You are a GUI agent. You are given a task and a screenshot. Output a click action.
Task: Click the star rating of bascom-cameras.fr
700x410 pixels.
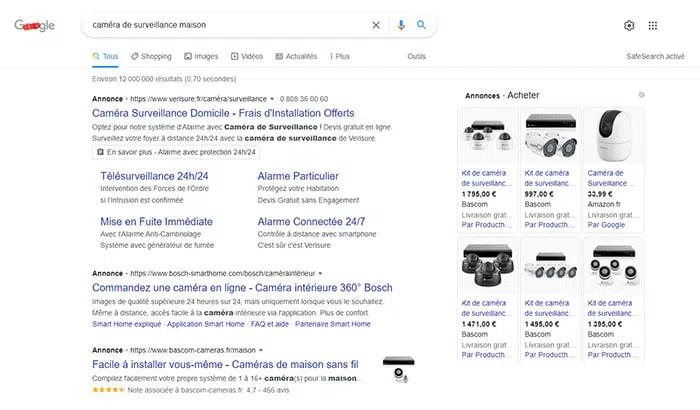click(108, 390)
